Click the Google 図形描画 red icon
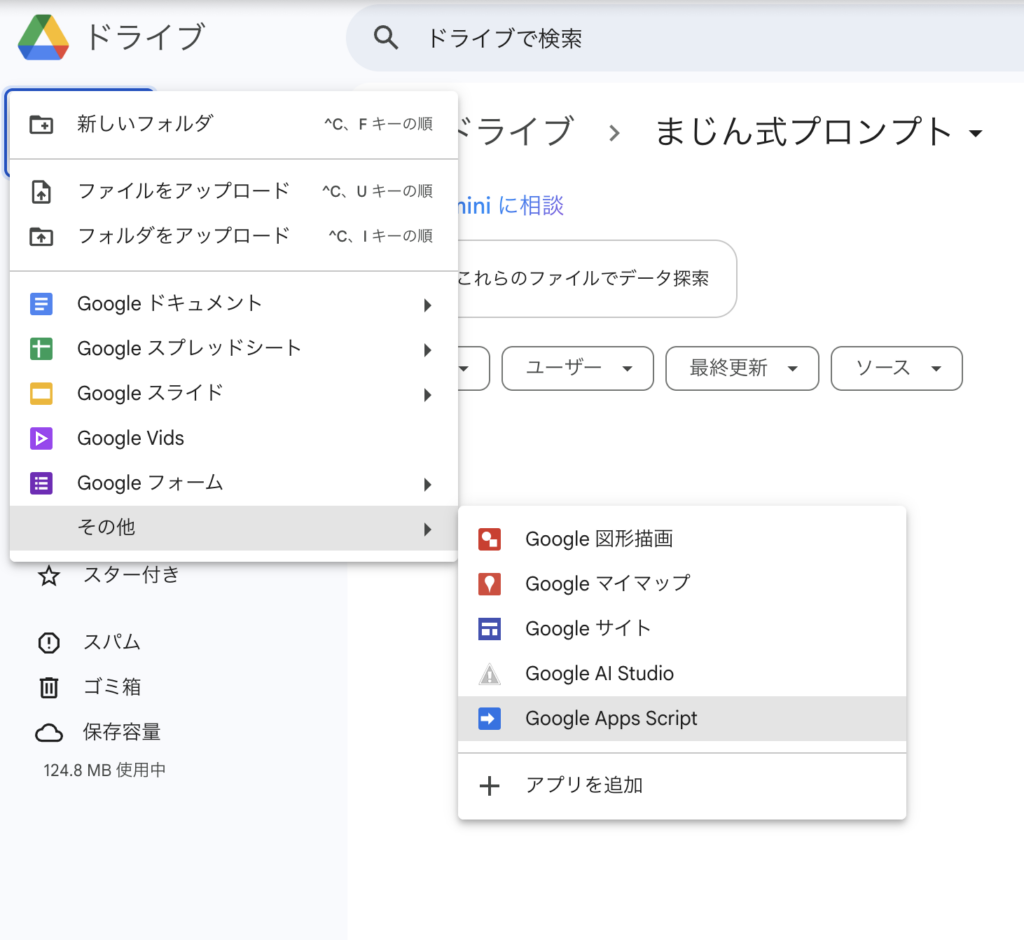The image size is (1024, 940). 489,540
